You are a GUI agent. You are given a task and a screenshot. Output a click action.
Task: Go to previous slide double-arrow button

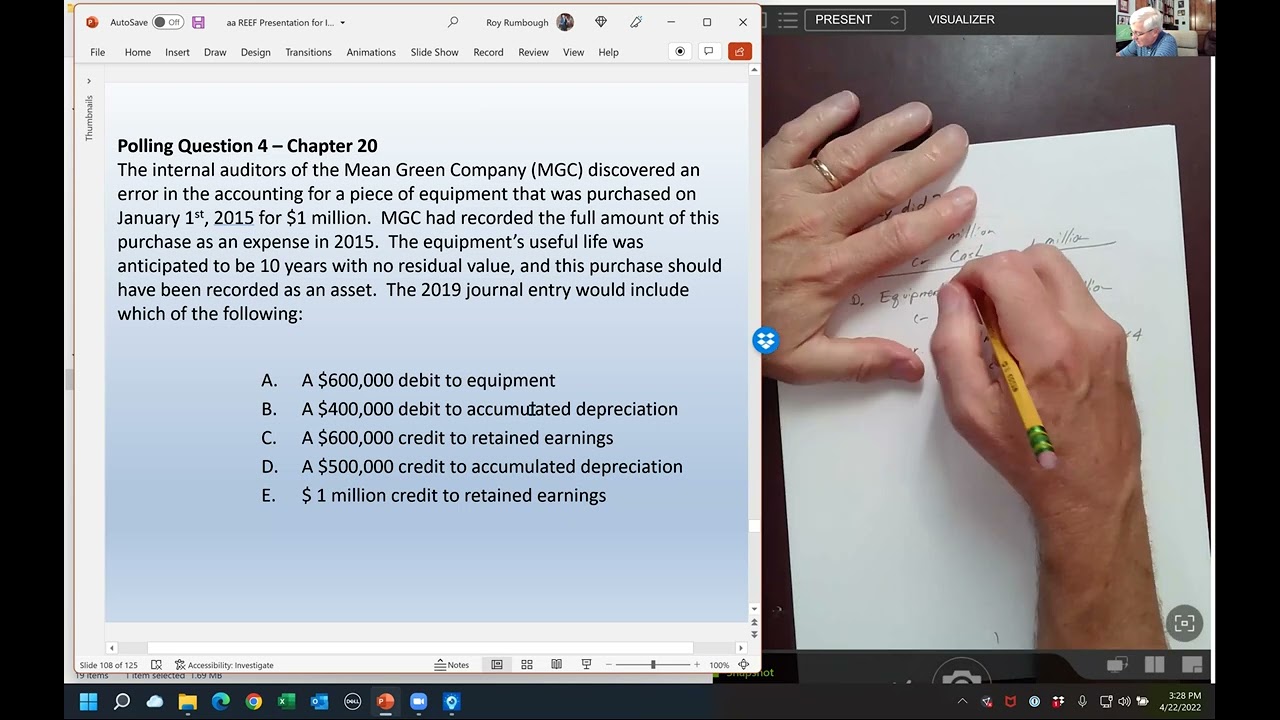(754, 622)
